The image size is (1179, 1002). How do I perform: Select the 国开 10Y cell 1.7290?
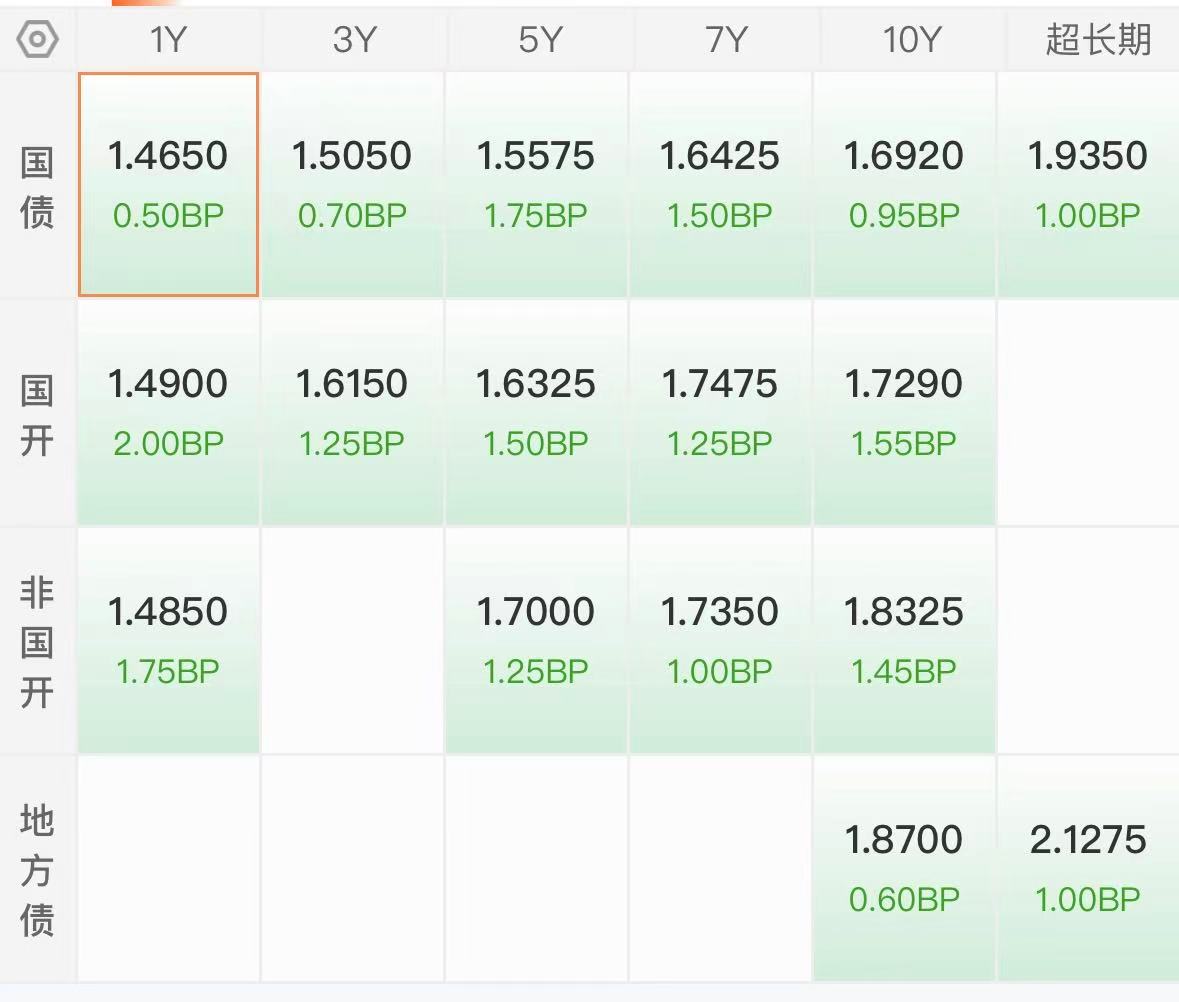pos(904,412)
